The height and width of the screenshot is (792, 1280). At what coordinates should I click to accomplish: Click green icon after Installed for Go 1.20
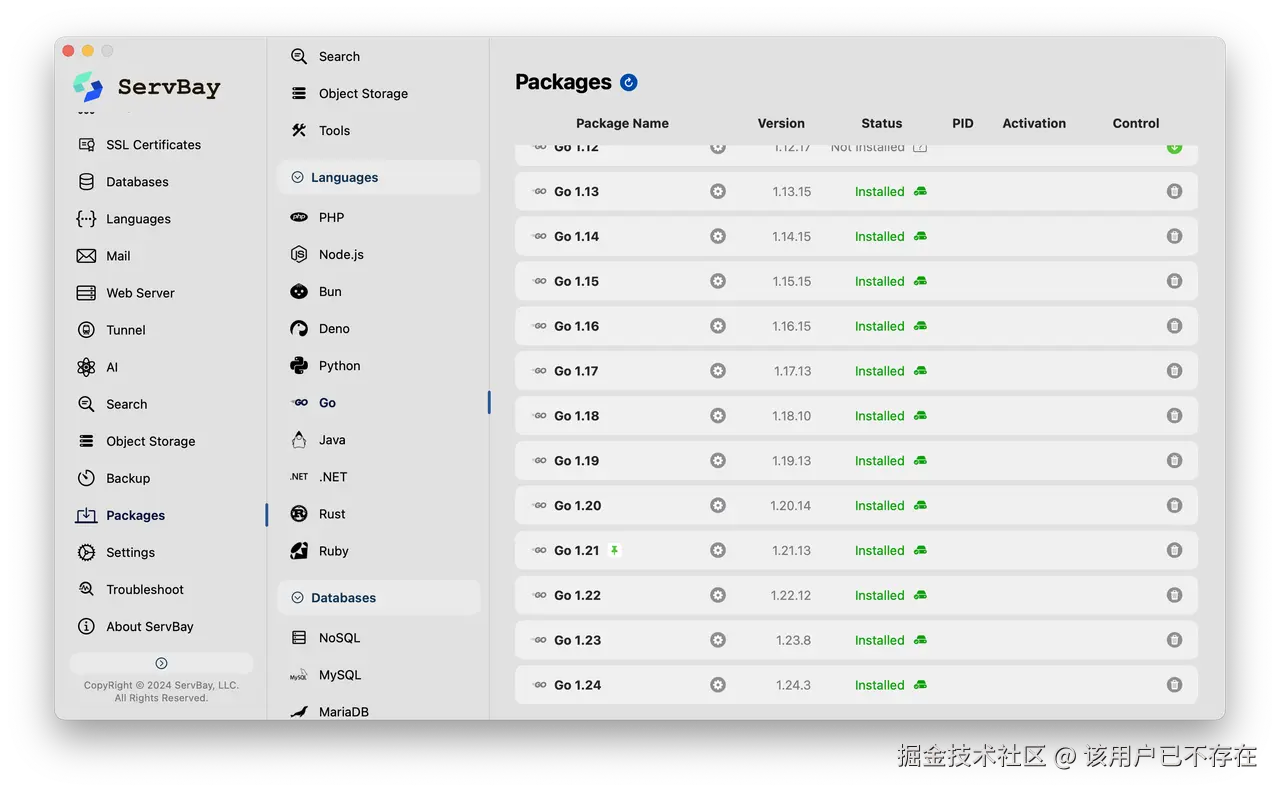coord(920,505)
